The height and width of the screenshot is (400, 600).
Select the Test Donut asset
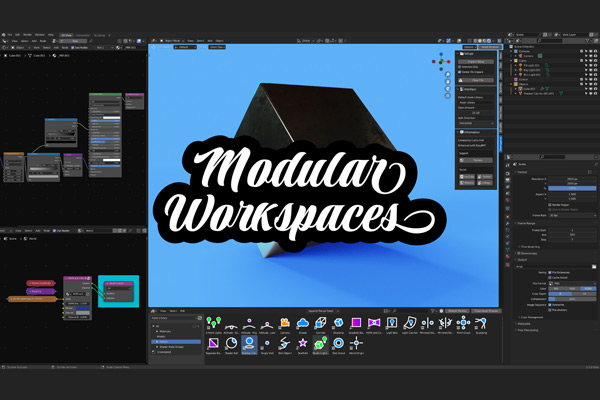pyautogui.click(x=338, y=345)
